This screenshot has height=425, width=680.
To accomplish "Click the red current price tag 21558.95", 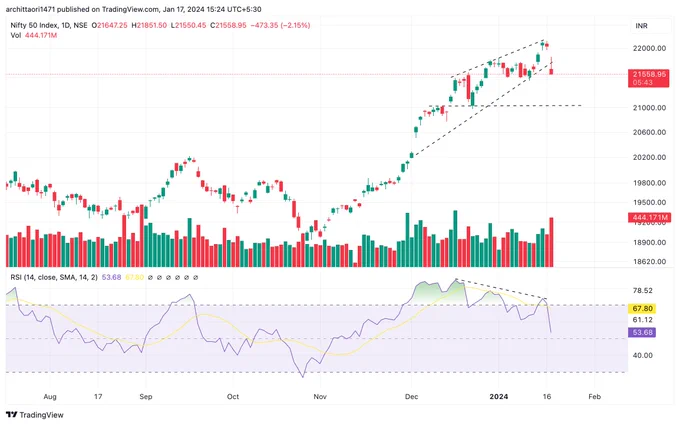I will [x=648, y=78].
